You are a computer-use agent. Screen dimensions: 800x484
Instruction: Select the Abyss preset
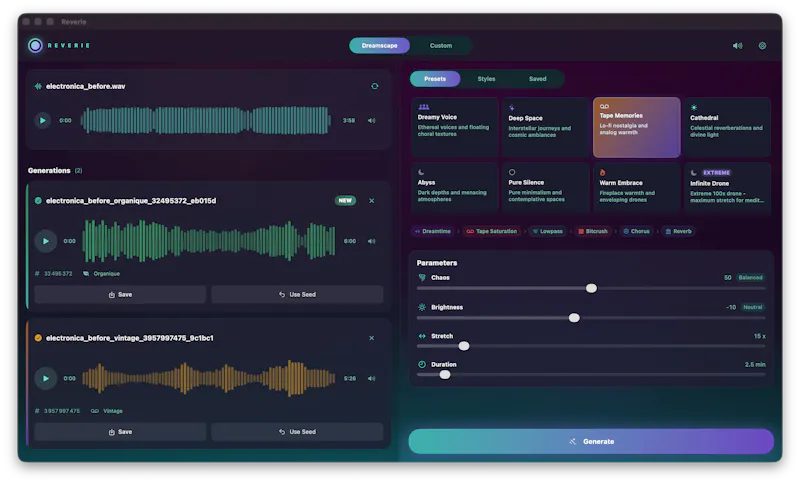click(455, 186)
